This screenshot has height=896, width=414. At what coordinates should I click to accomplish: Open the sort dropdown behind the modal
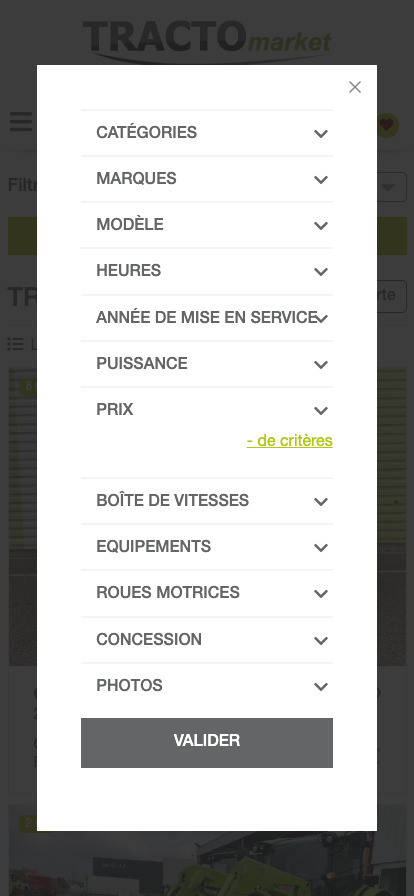391,187
